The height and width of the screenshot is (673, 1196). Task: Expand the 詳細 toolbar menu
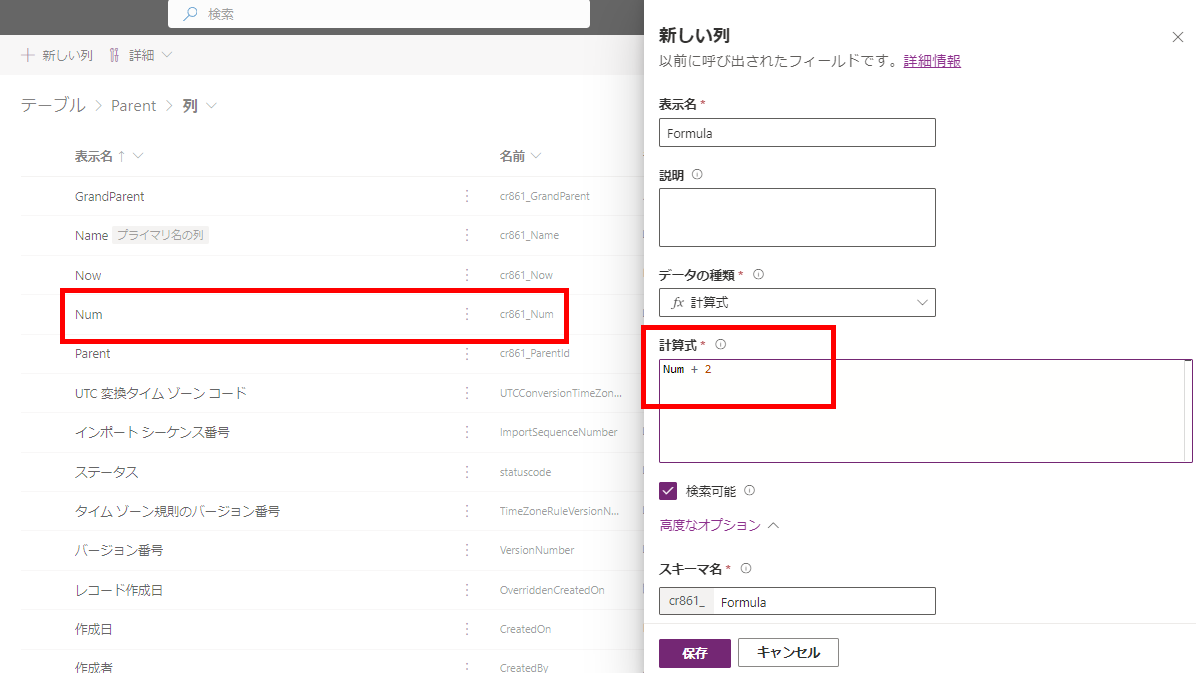(x=140, y=55)
